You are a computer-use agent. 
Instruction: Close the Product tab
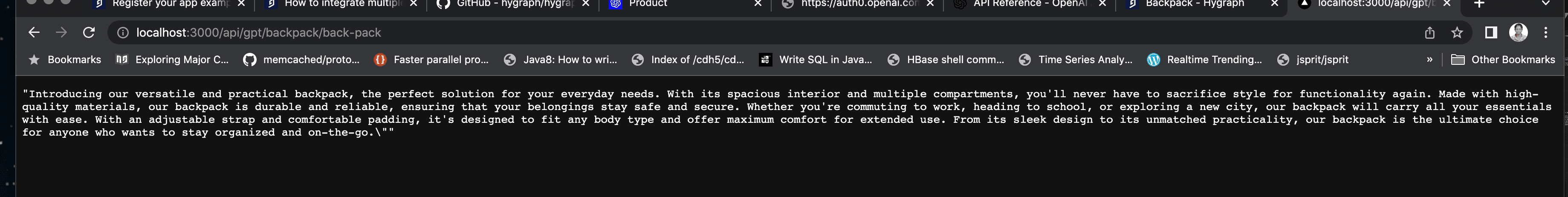[758, 4]
